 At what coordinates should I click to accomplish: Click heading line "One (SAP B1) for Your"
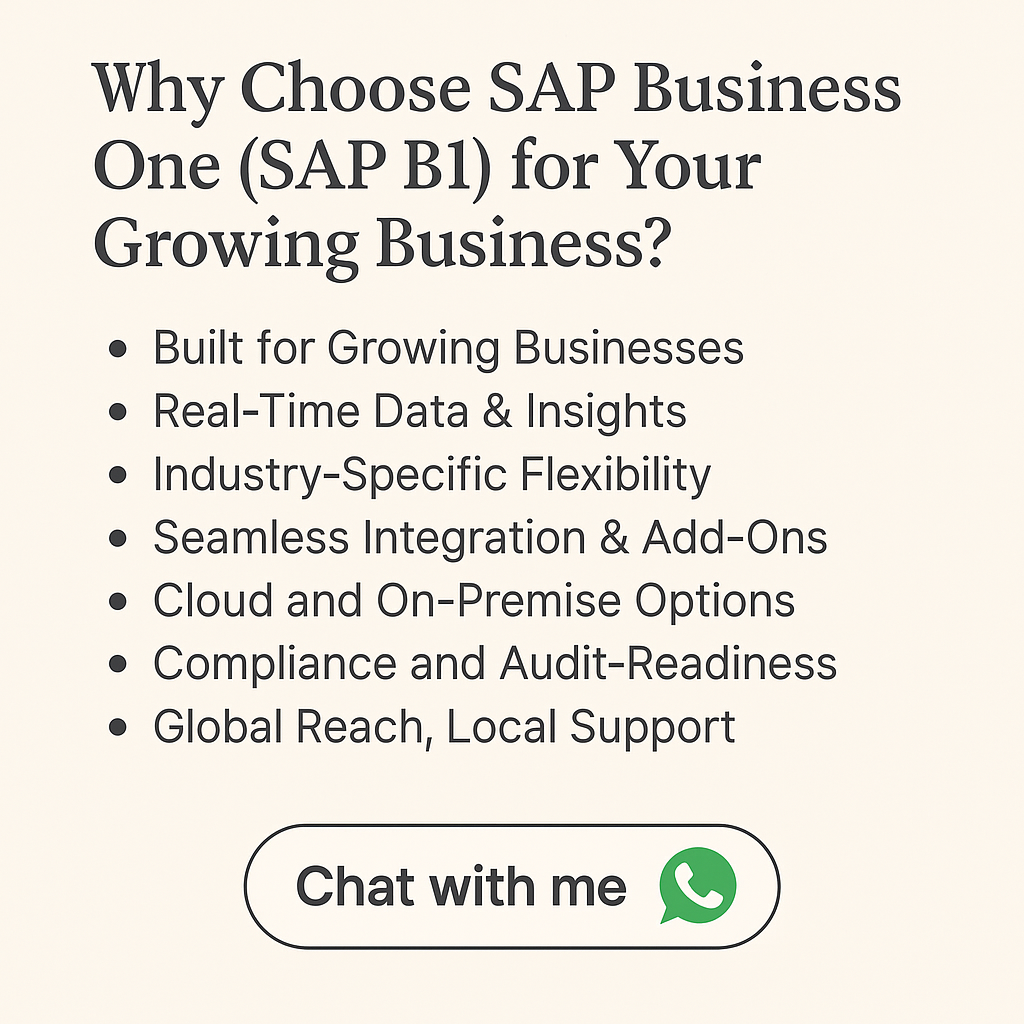(x=427, y=167)
